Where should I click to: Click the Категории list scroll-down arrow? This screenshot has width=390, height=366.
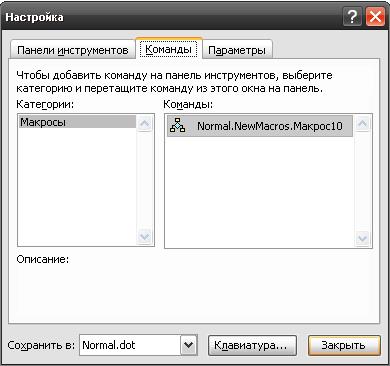145,236
